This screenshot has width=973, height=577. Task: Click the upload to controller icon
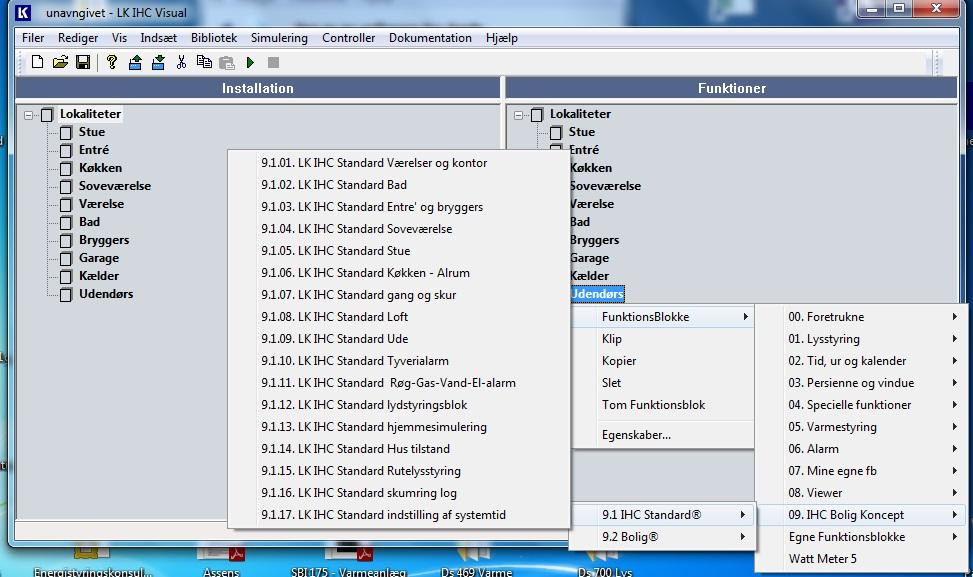coord(136,62)
